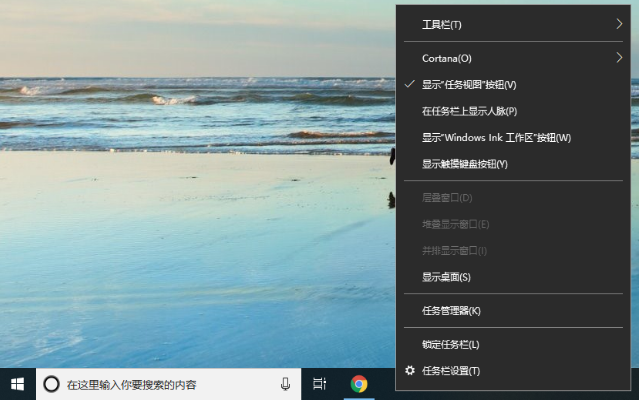Viewport: 639px width, 400px height.
Task: Toggle 锁定任务栏(L) option
Action: [451, 345]
